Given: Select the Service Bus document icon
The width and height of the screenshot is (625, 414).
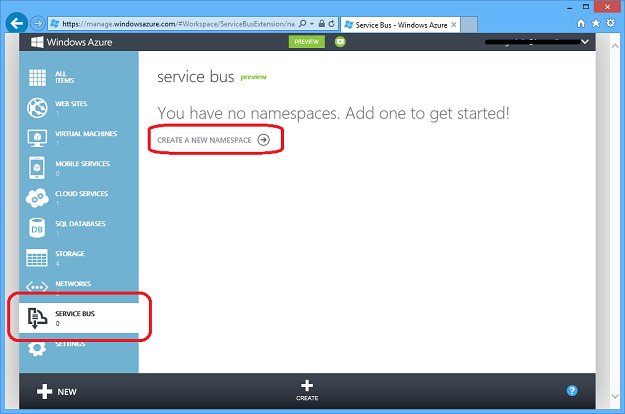Looking at the screenshot, I should pos(37,318).
